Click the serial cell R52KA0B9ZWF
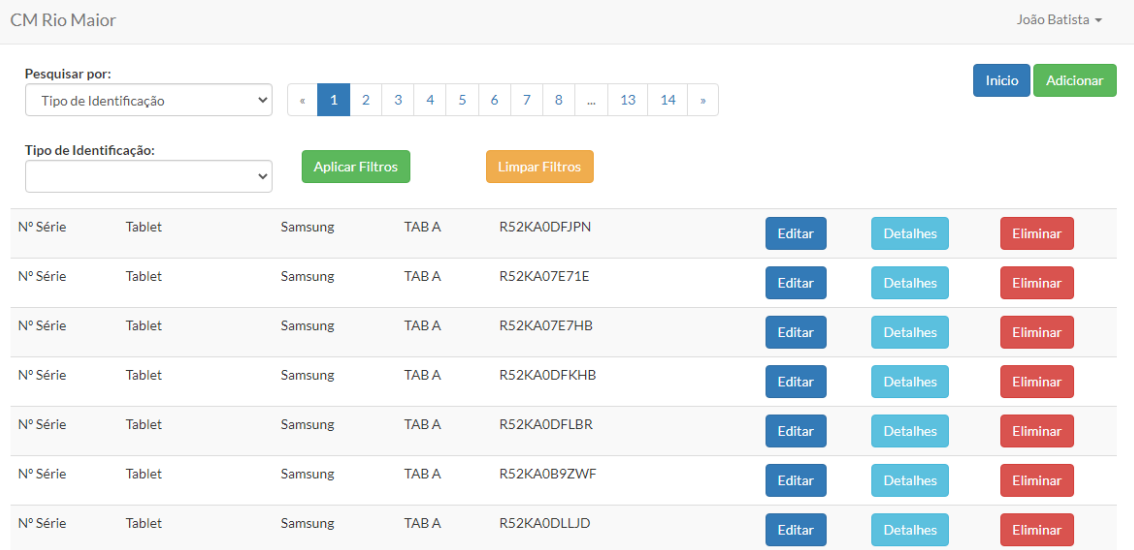Viewport: 1134px width, 550px height. point(547,473)
